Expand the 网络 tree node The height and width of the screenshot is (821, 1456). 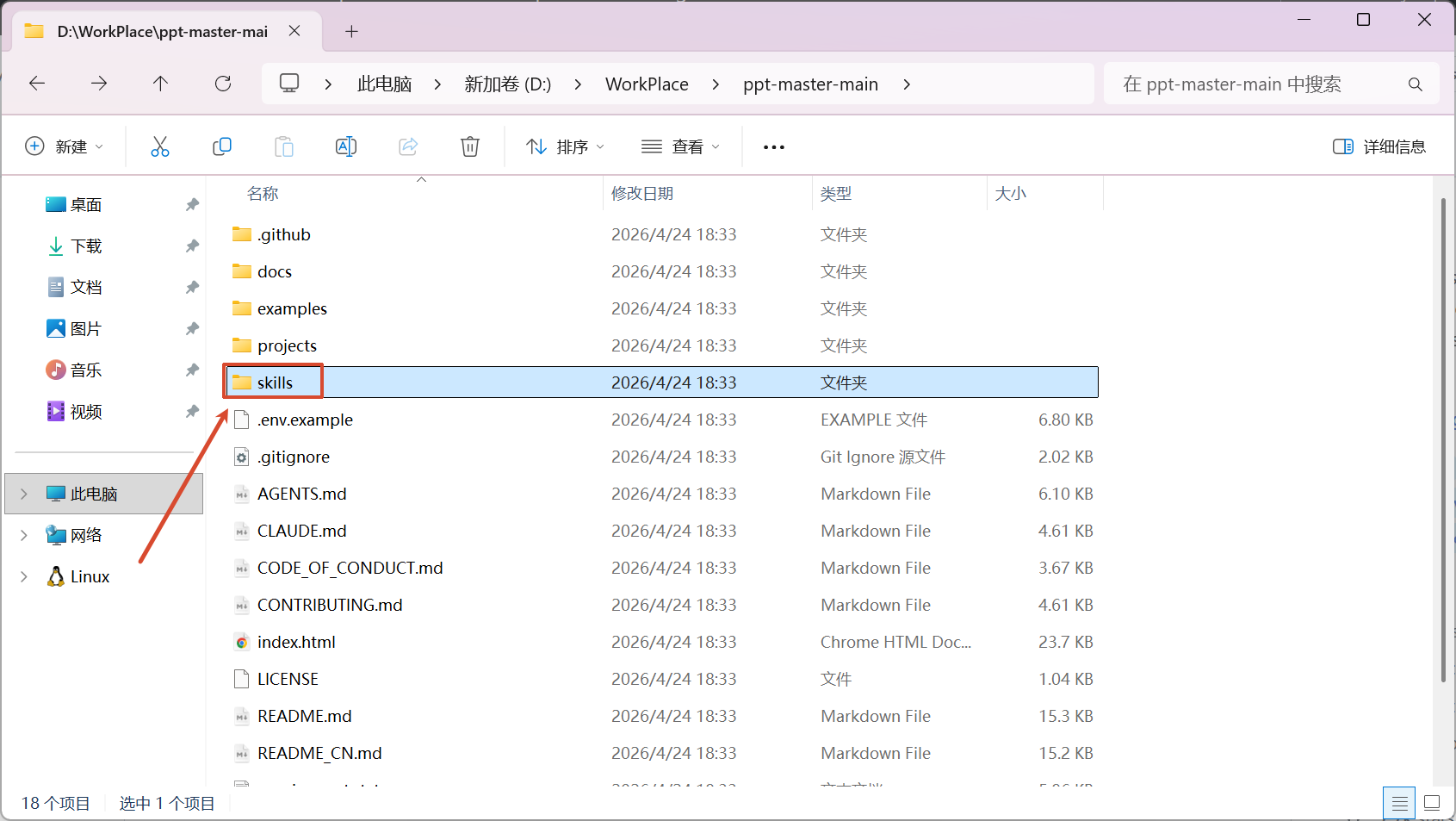[24, 535]
